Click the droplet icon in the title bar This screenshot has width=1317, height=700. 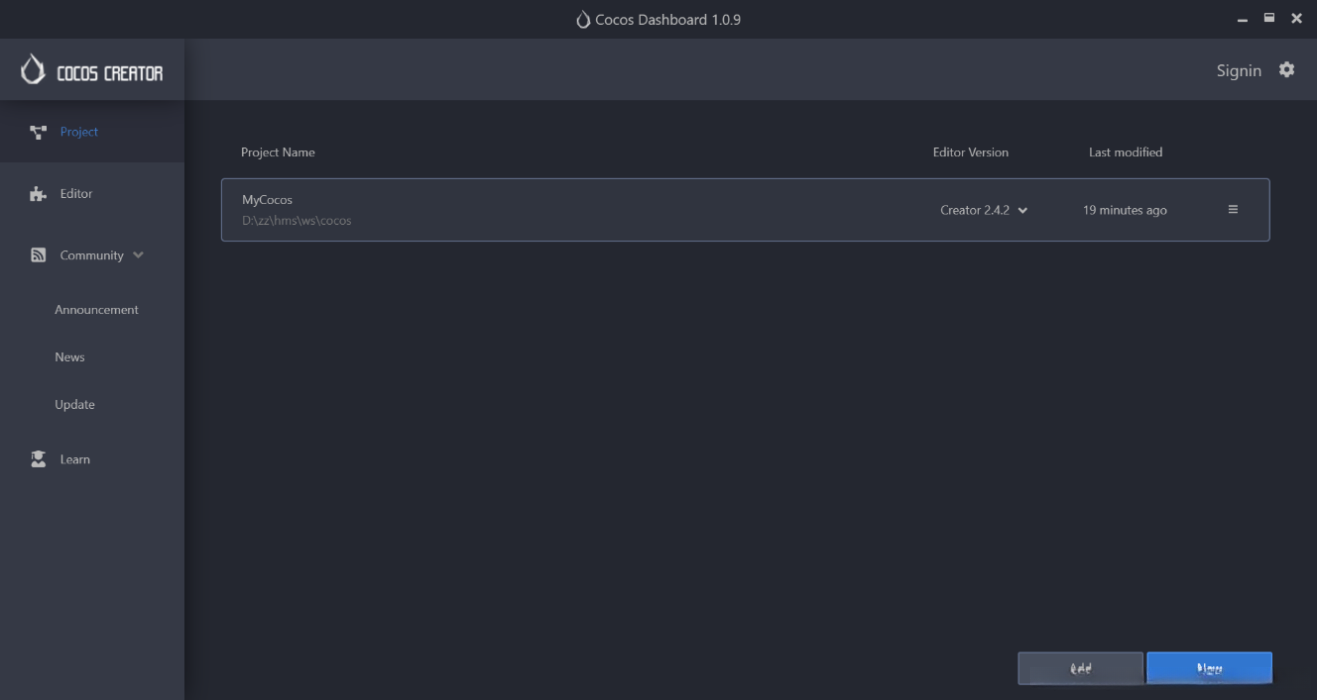pyautogui.click(x=583, y=20)
